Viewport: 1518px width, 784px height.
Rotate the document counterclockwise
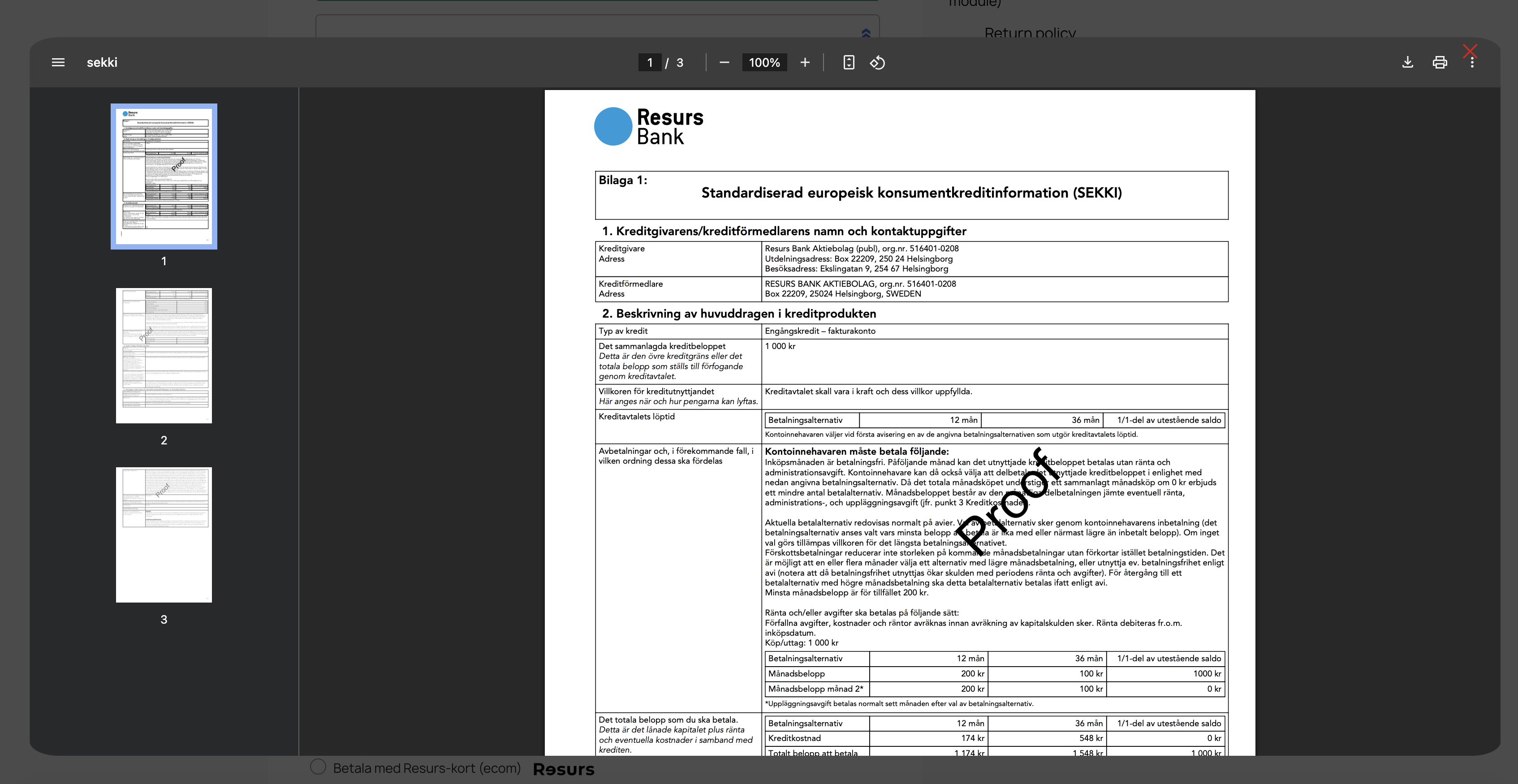(877, 62)
